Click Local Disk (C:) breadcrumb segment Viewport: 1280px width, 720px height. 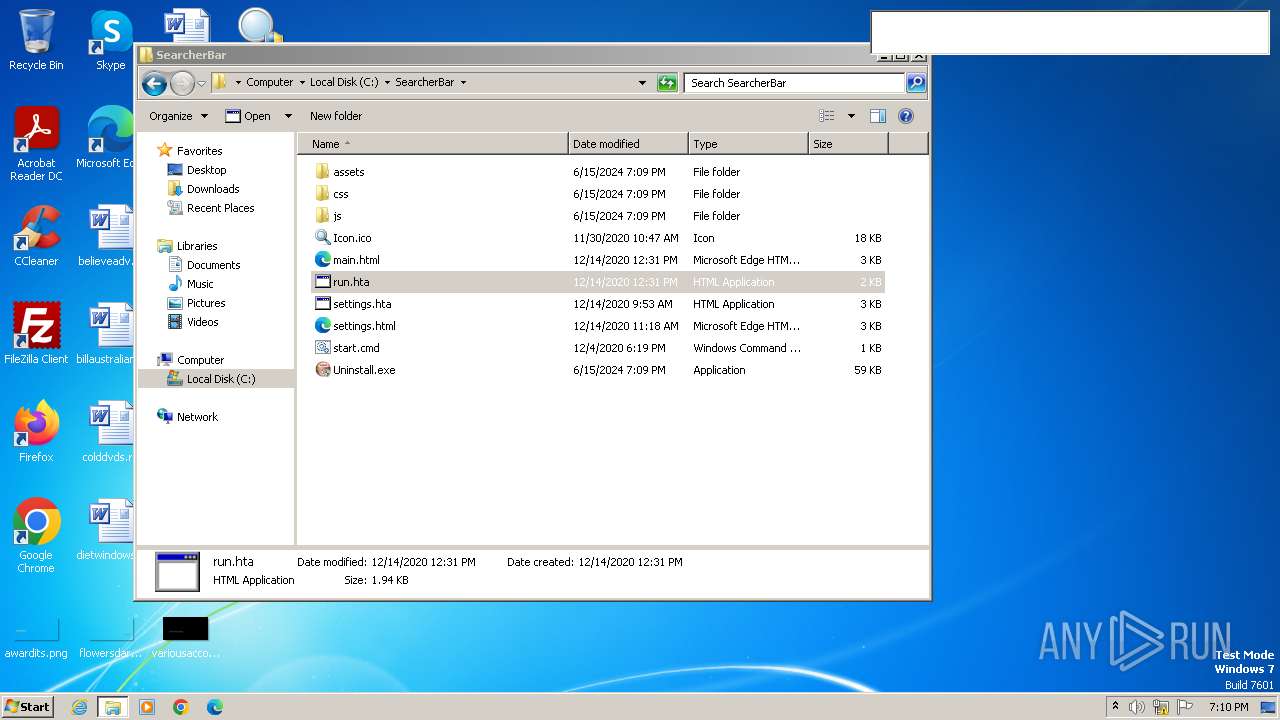344,83
